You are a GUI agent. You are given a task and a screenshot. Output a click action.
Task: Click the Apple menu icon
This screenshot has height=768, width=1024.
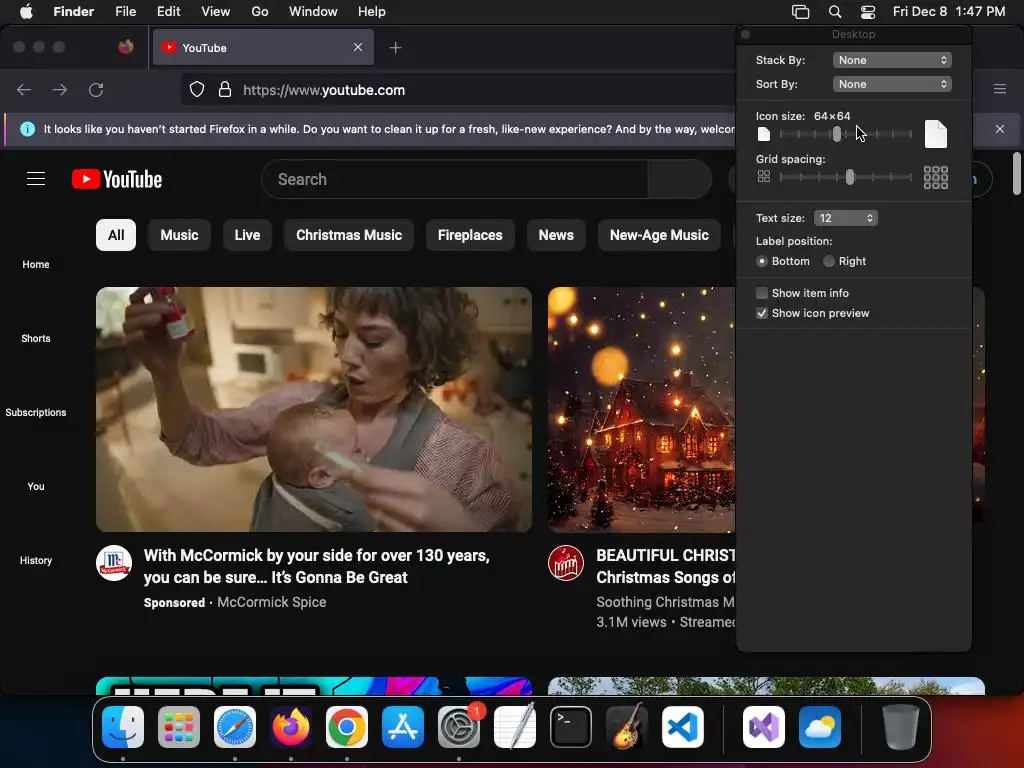click(26, 11)
